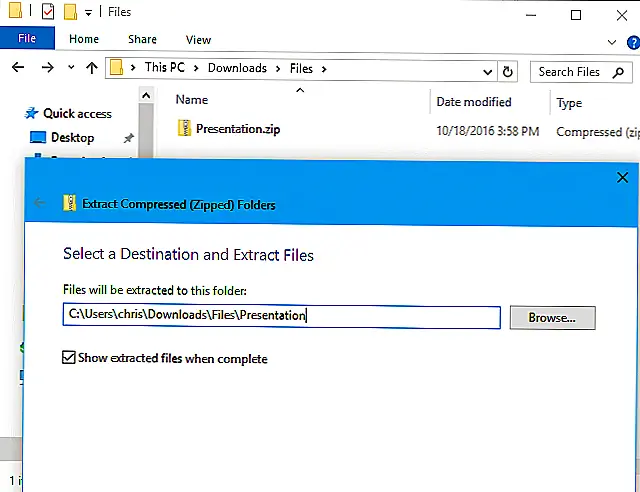640x492 pixels.
Task: Close the Extract Compressed Folders dialog
Action: click(x=622, y=178)
